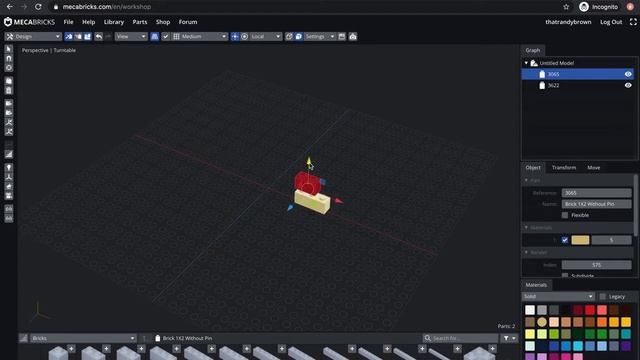Open the Bricks category dropdown

83,338
